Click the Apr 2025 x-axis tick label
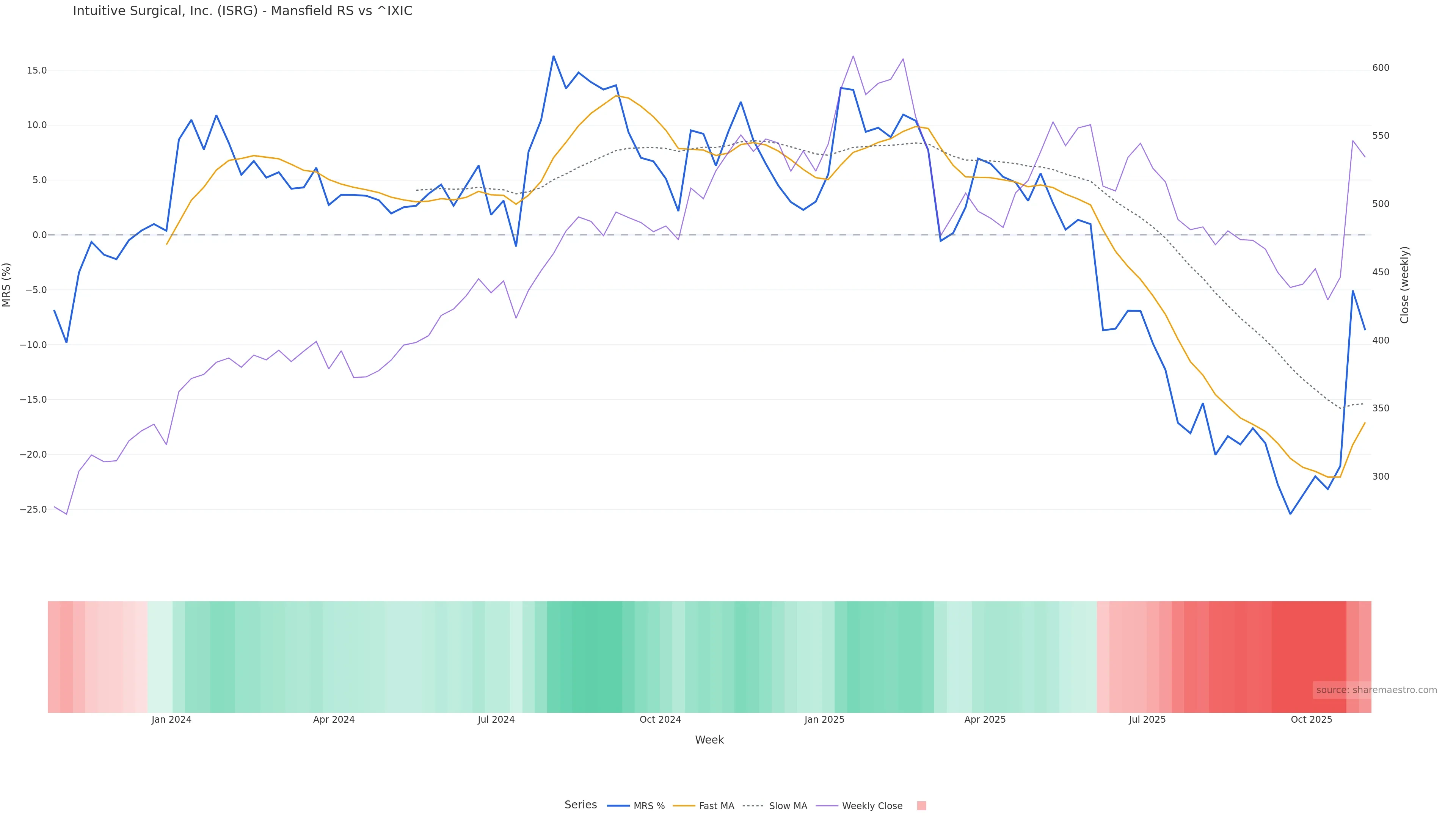 pyautogui.click(x=985, y=720)
